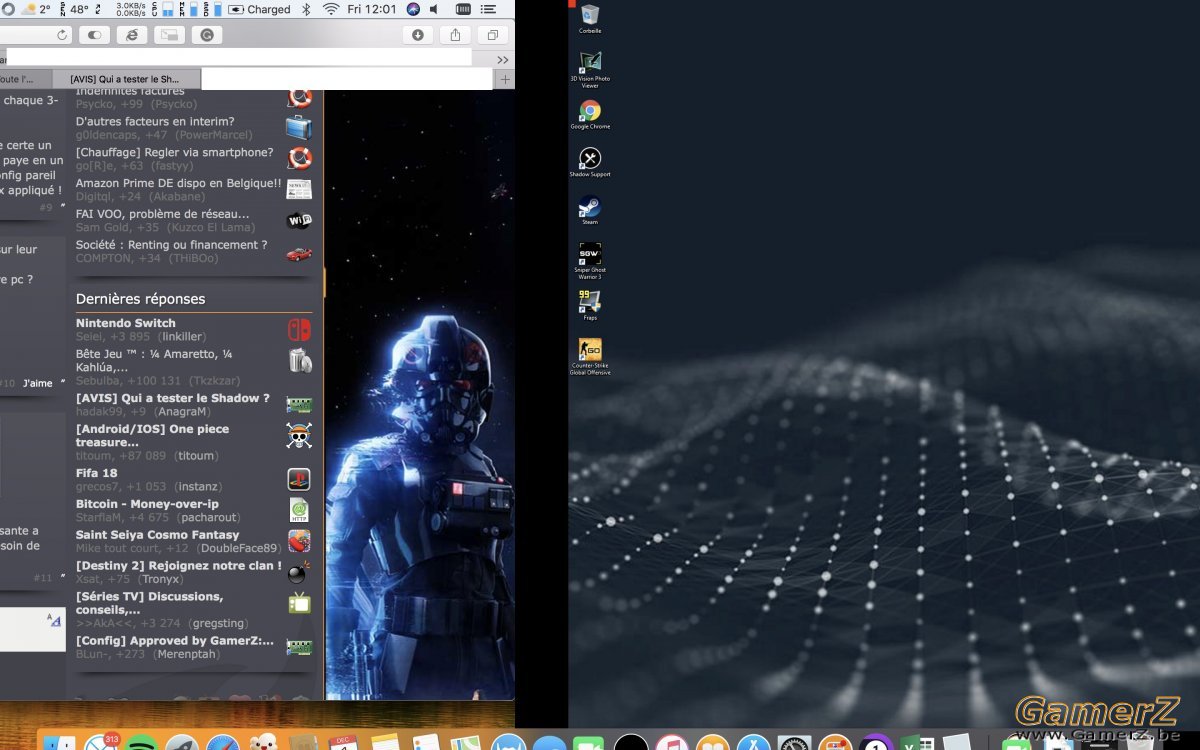Open '[Destiny 2] Rejoignez notre clan !' topic
This screenshot has width=1200, height=750.
pyautogui.click(x=179, y=566)
